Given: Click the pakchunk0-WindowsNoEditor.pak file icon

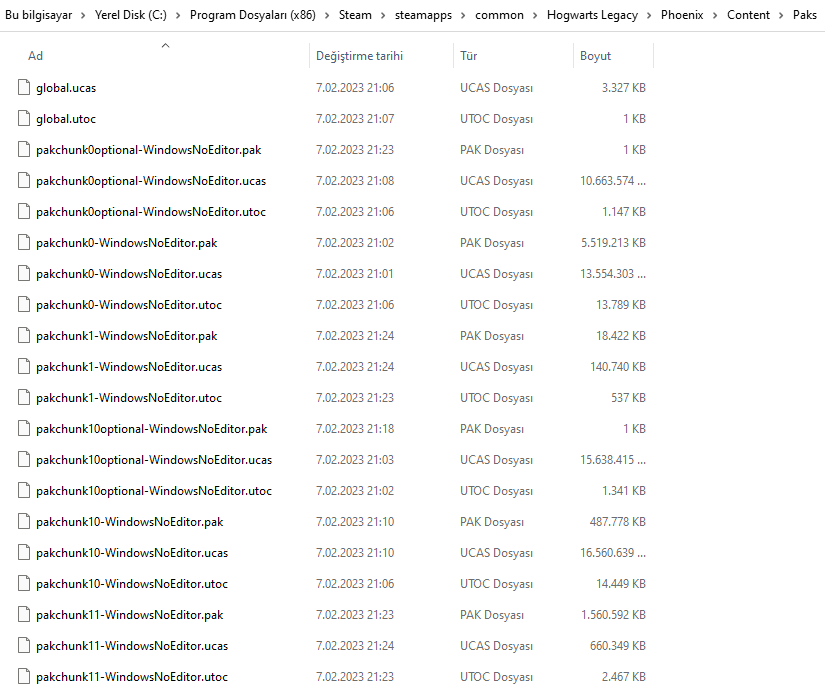Looking at the screenshot, I should tap(24, 243).
